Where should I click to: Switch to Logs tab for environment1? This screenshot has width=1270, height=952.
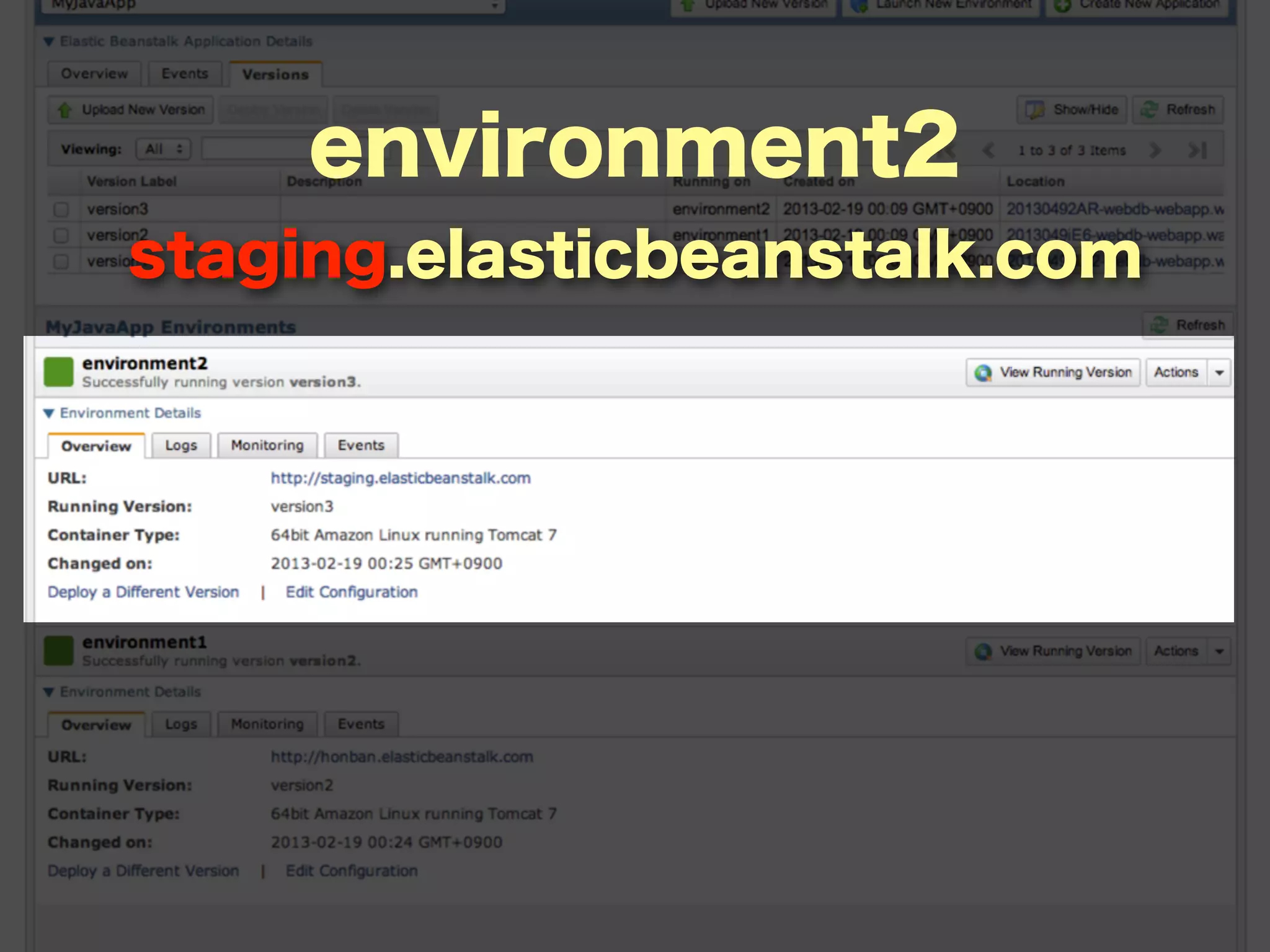[181, 724]
